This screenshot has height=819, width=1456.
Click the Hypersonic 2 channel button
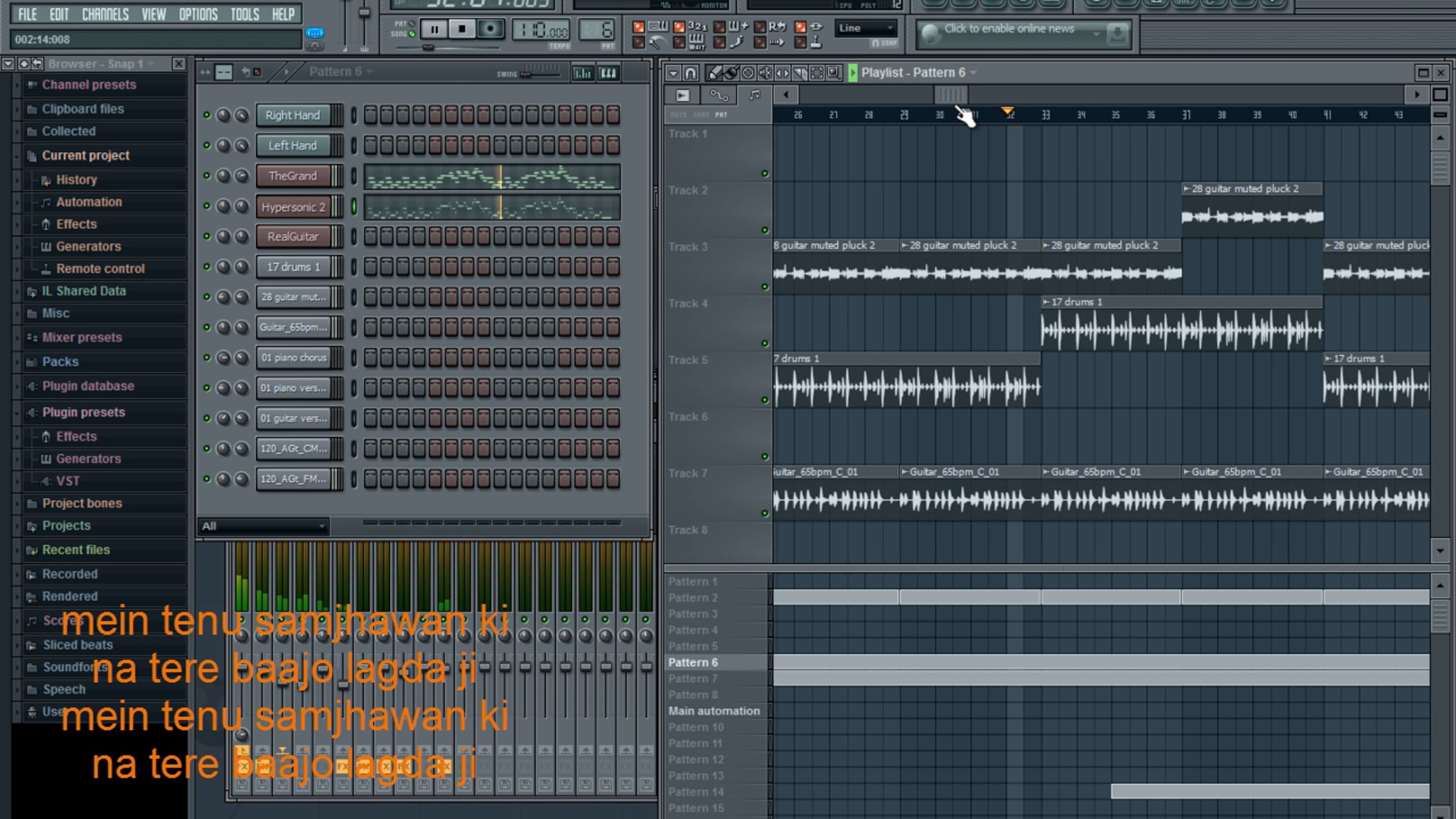293,207
